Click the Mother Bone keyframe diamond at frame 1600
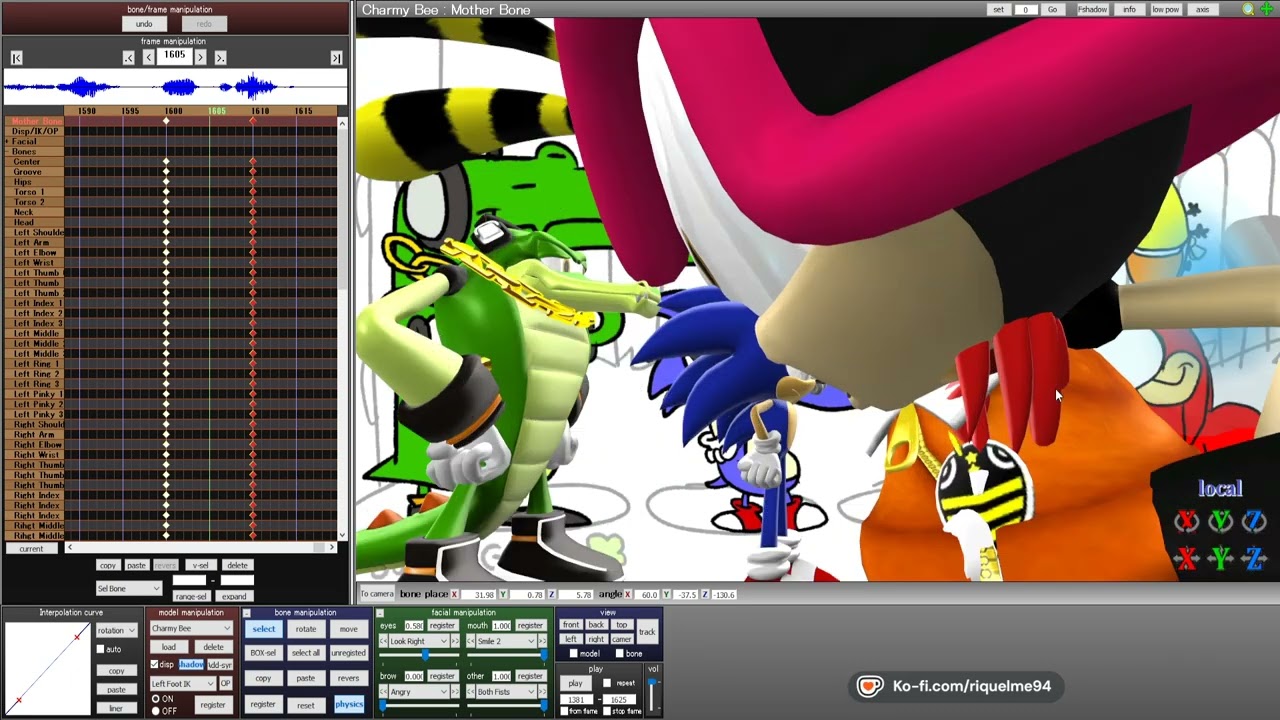 click(166, 121)
